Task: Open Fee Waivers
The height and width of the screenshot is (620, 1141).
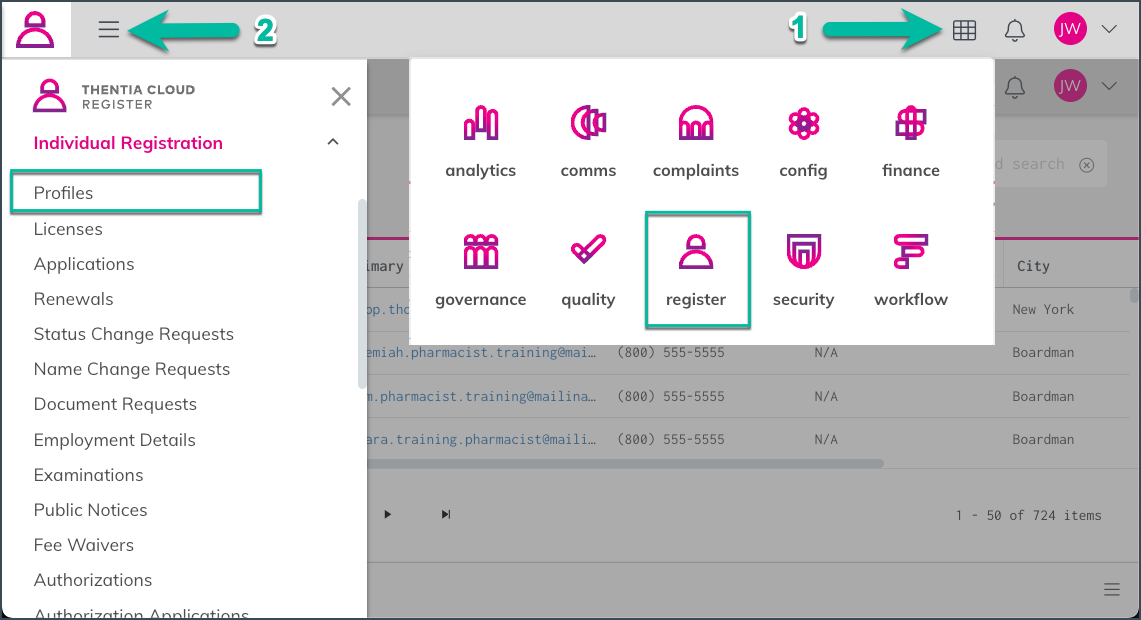Action: (x=84, y=545)
